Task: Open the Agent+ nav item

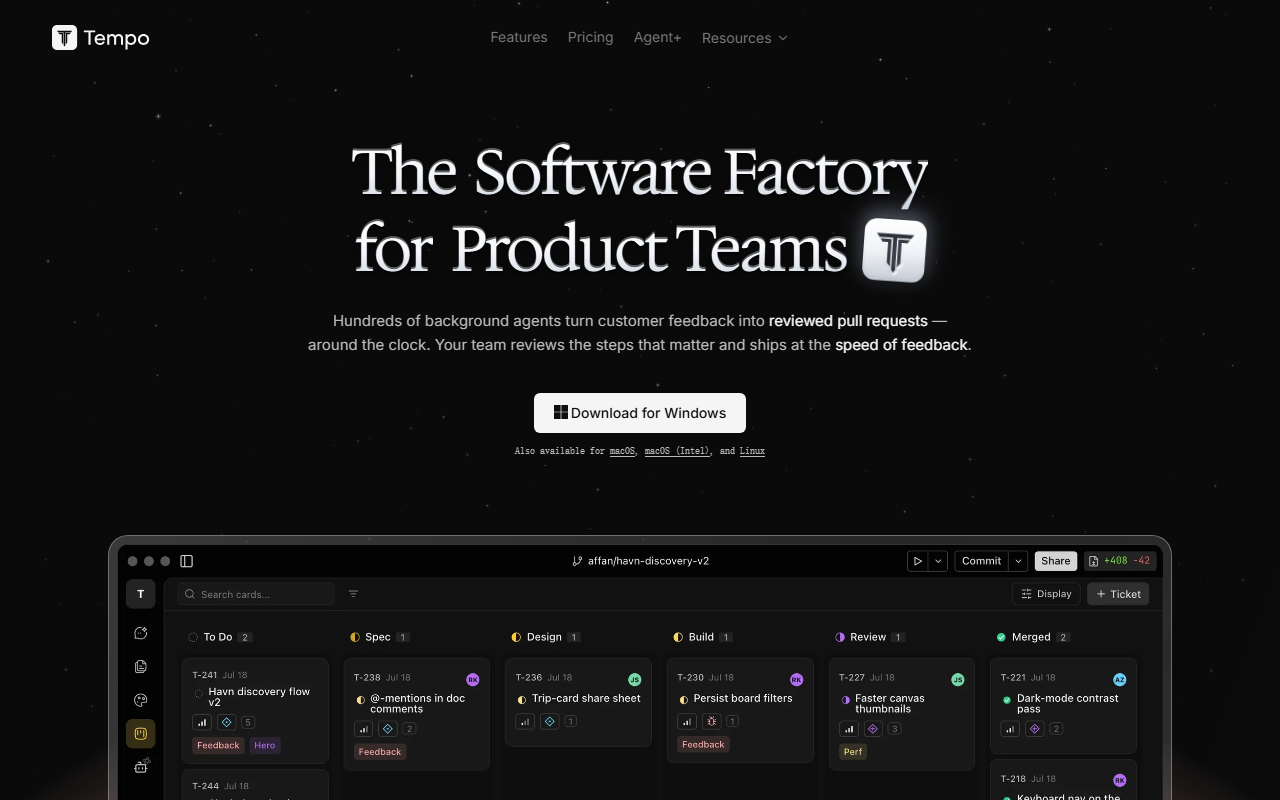Action: (x=657, y=37)
